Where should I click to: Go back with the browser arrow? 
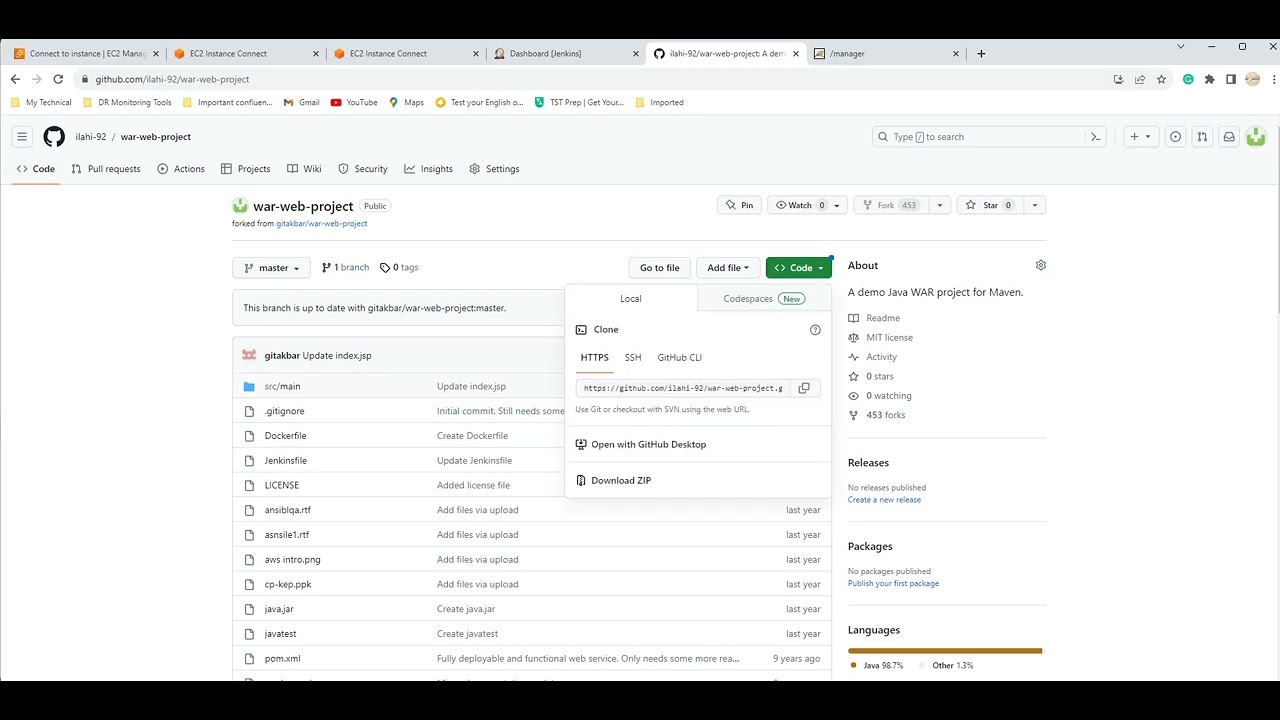(x=15, y=79)
